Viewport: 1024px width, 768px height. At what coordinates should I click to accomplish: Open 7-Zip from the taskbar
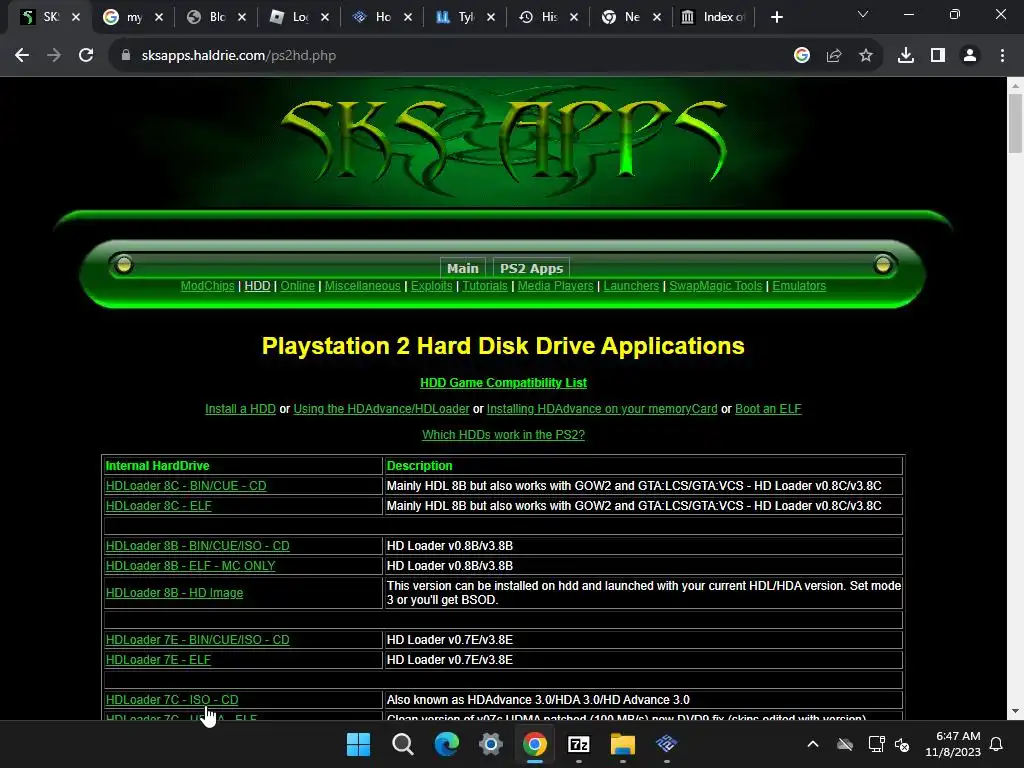[x=579, y=744]
